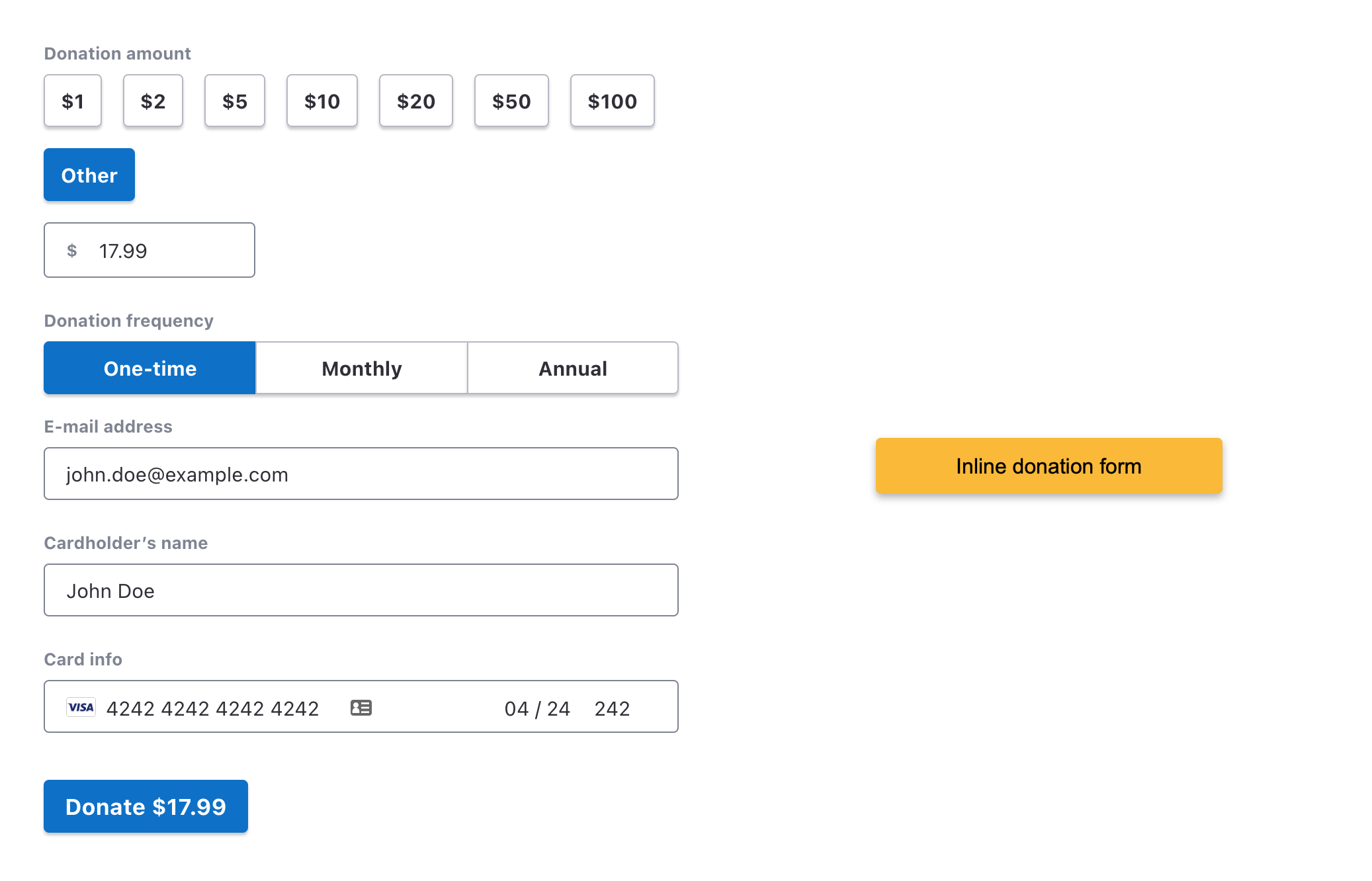Select the $100 donation amount
The image size is (1372, 881).
[x=613, y=101]
